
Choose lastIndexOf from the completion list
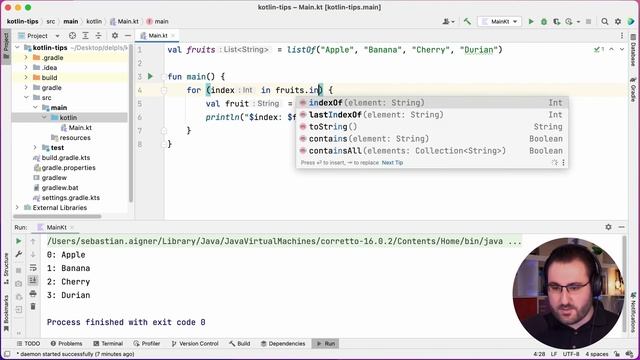[432, 115]
